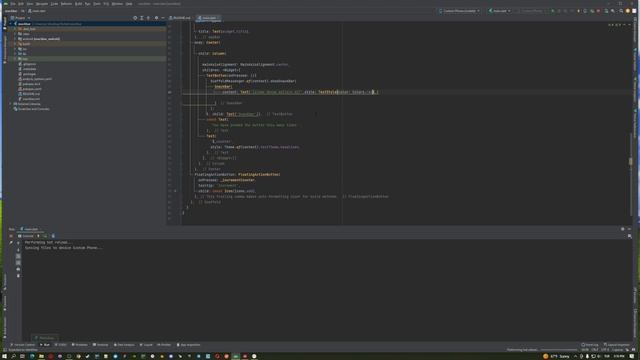Clear console with the trash icon
The height and width of the screenshot is (360, 640).
coord(18,276)
